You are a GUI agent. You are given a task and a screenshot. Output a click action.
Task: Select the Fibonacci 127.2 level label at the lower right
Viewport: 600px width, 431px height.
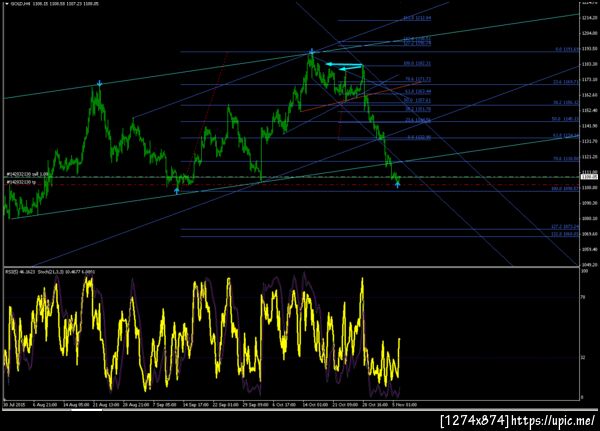pyautogui.click(x=565, y=227)
